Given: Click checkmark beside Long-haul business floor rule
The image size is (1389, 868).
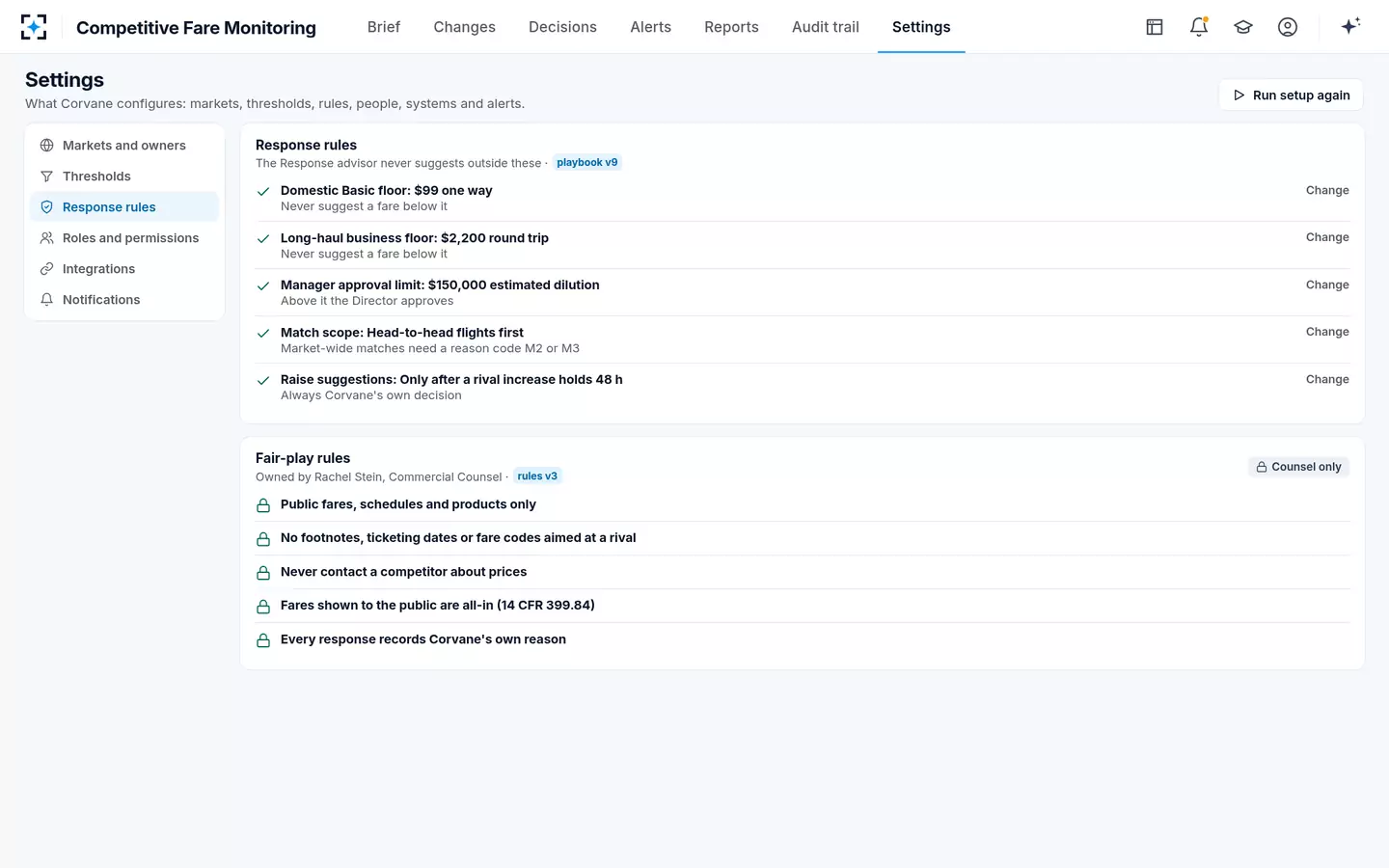Looking at the screenshot, I should (263, 238).
